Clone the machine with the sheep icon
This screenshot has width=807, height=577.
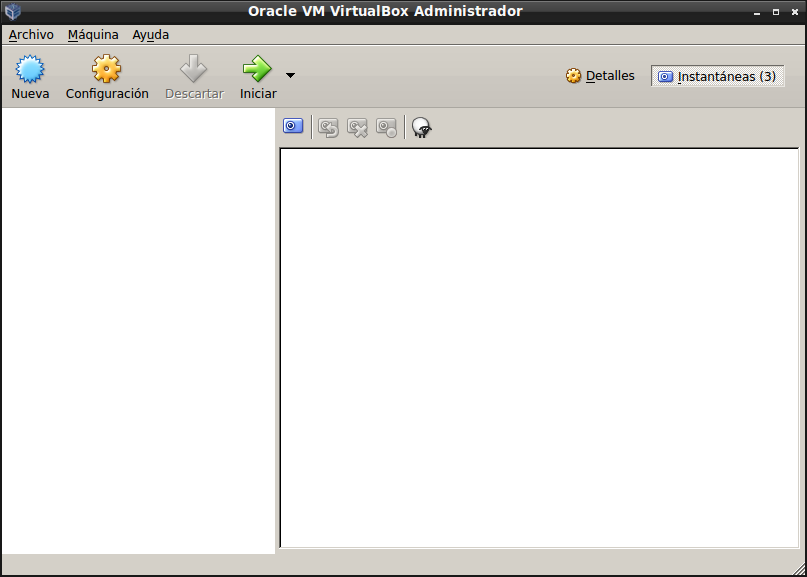click(x=422, y=127)
